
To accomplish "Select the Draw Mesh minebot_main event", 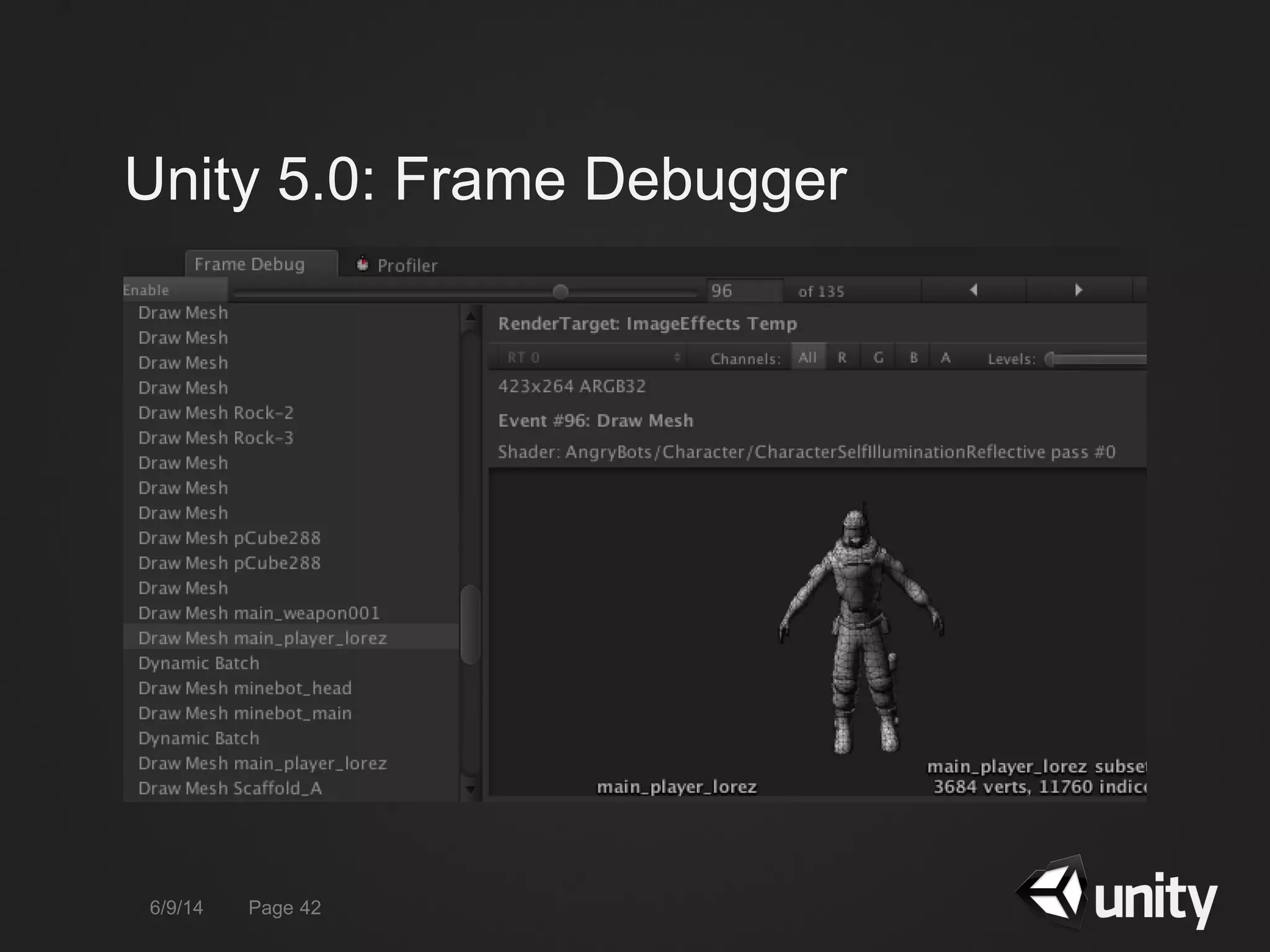I will pyautogui.click(x=291, y=713).
